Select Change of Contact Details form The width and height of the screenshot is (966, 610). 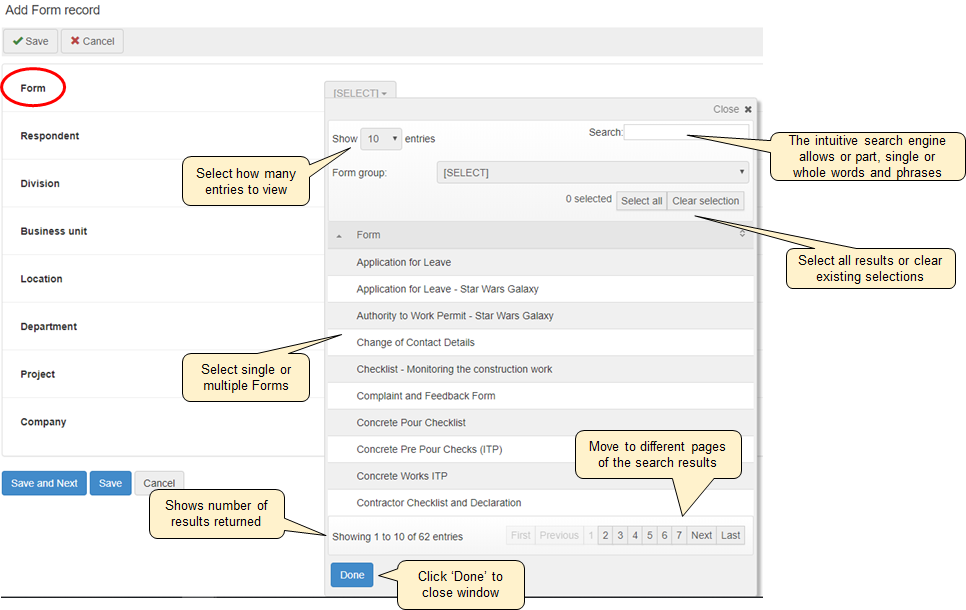click(x=415, y=343)
